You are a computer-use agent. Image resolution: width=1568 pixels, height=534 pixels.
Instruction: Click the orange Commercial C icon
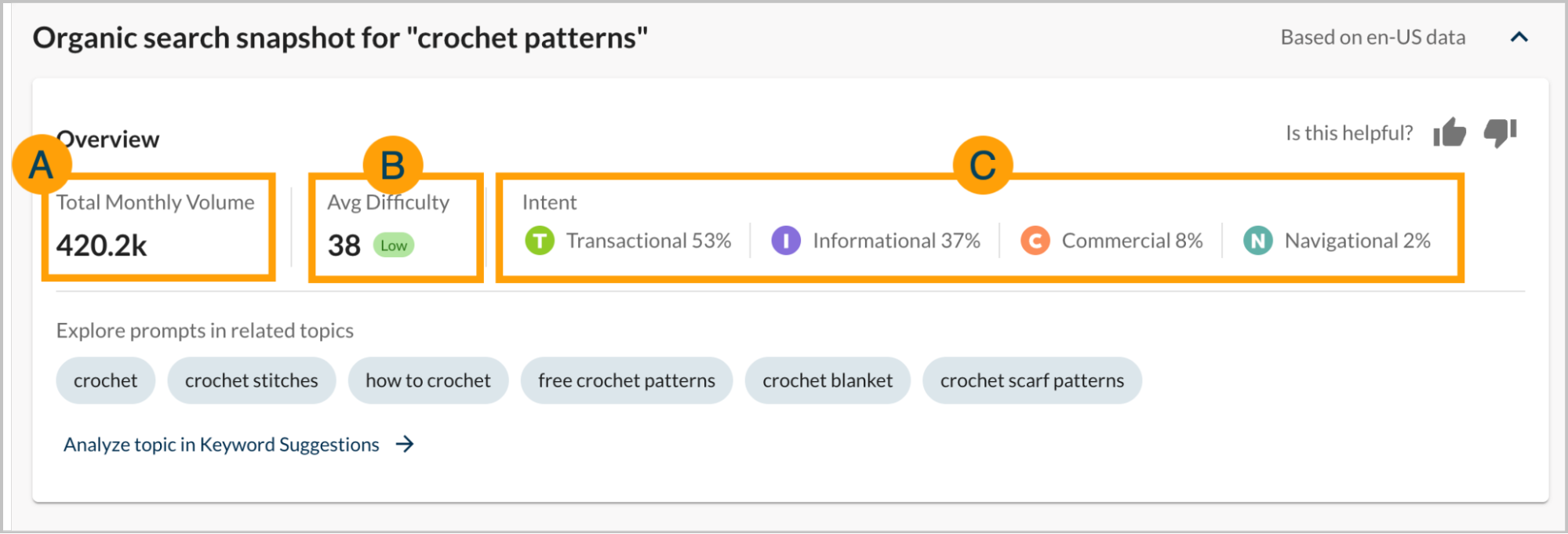click(x=1035, y=241)
